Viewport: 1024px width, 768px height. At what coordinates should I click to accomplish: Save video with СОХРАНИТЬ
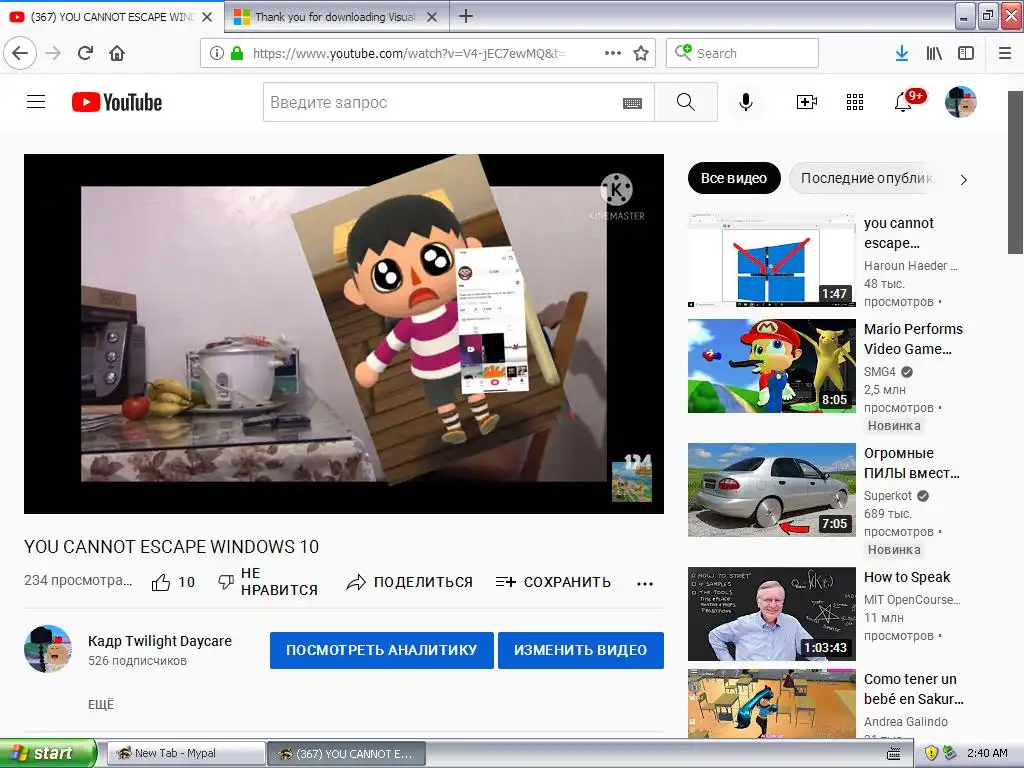[x=553, y=582]
